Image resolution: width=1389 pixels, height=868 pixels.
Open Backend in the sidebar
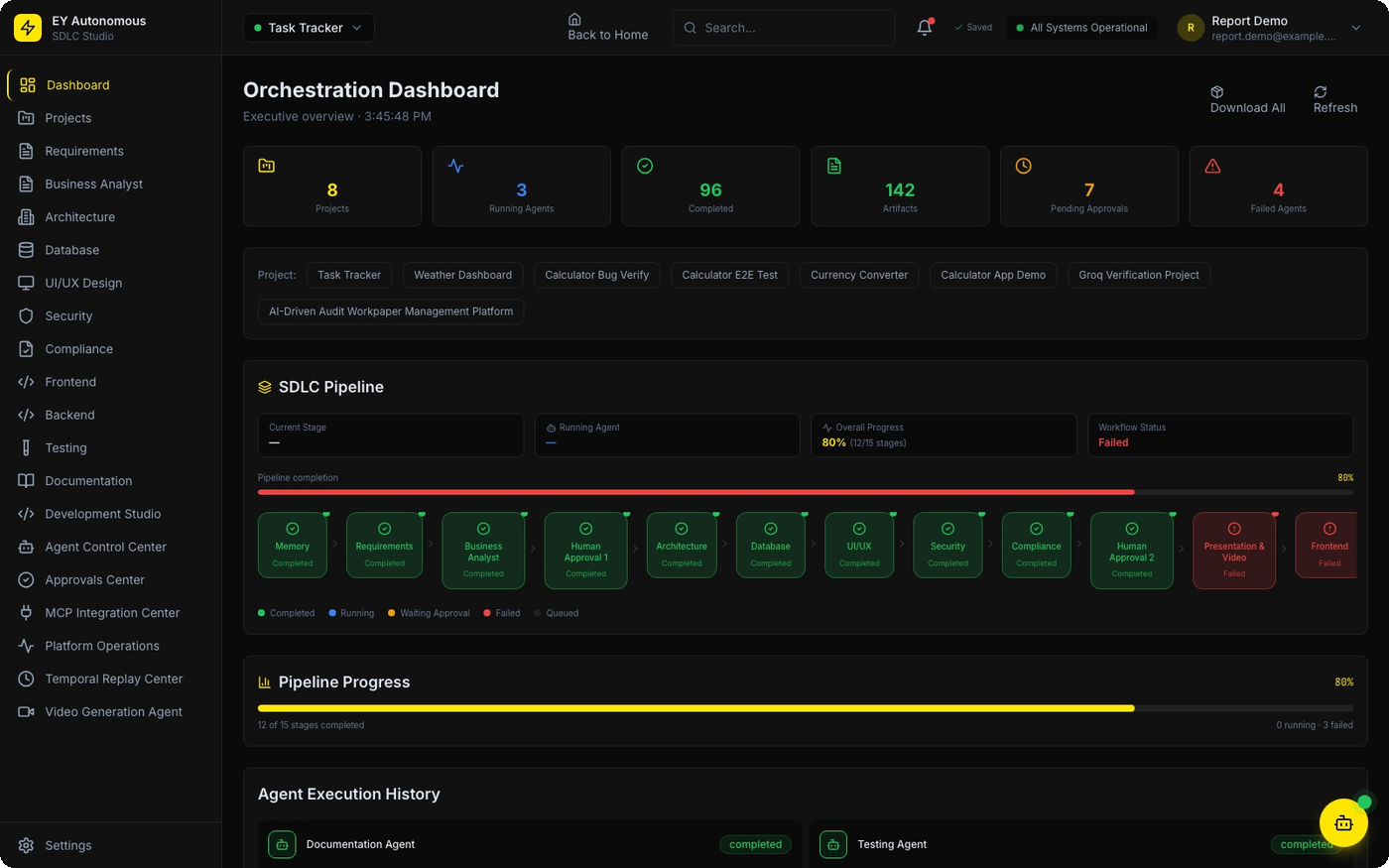tap(111, 415)
